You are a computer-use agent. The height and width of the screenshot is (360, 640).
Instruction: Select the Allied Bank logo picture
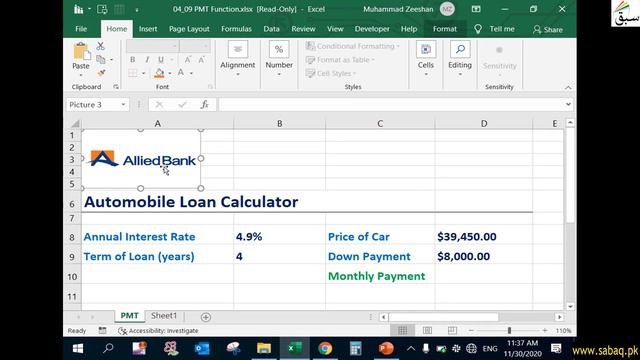click(x=142, y=159)
